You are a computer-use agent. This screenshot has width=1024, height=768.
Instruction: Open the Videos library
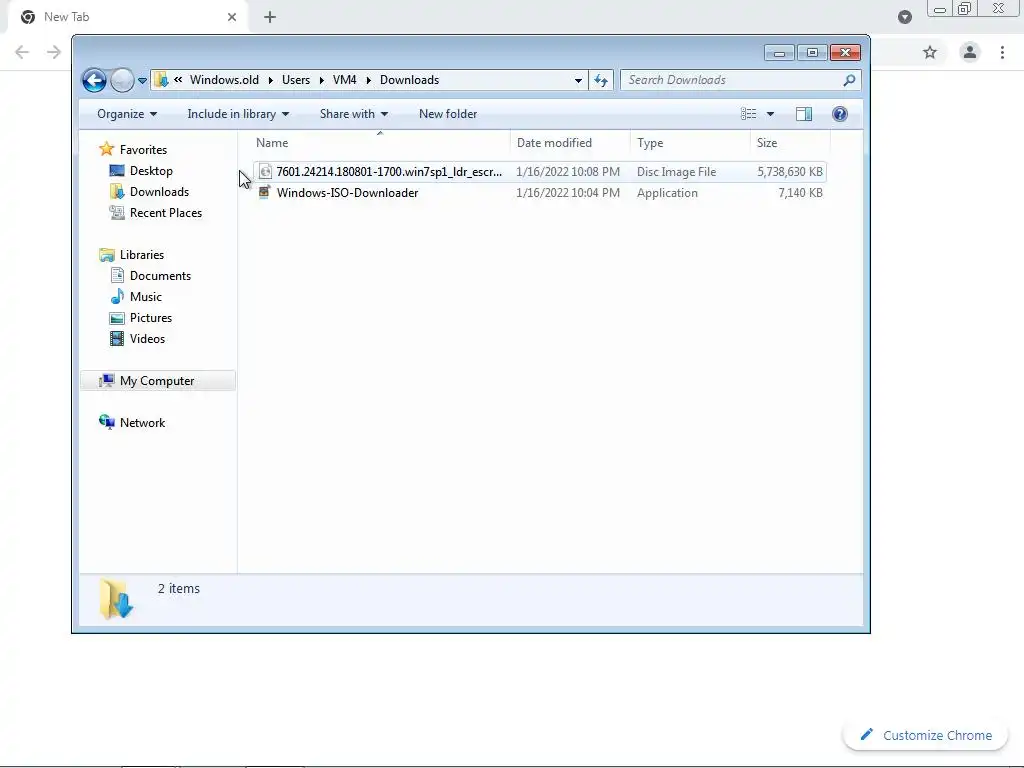[147, 339]
